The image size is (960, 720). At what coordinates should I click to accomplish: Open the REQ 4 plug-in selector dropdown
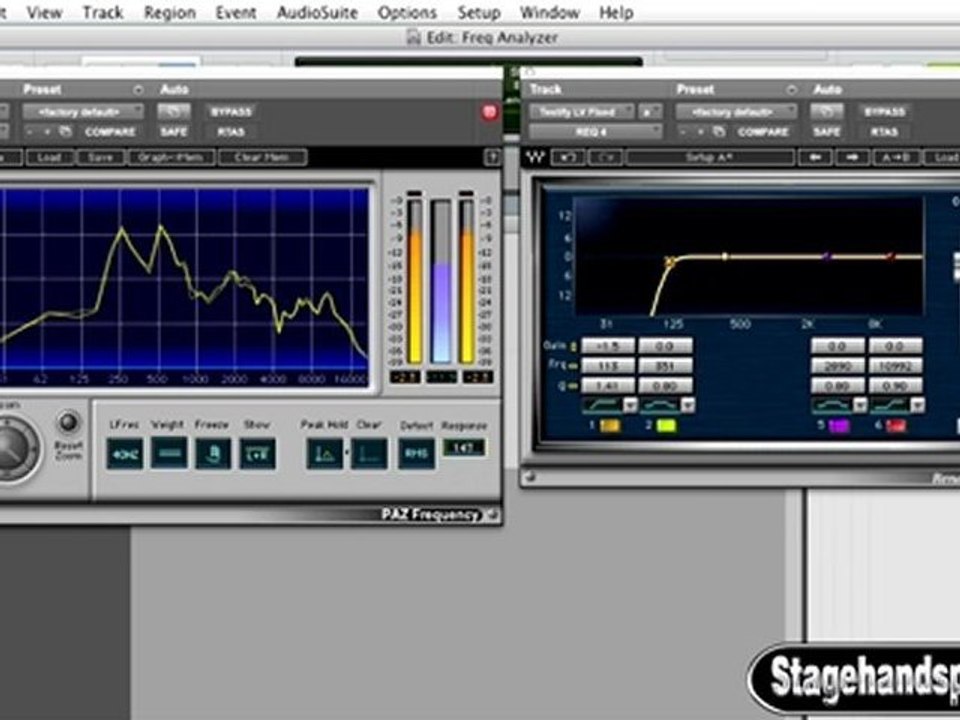[x=596, y=132]
